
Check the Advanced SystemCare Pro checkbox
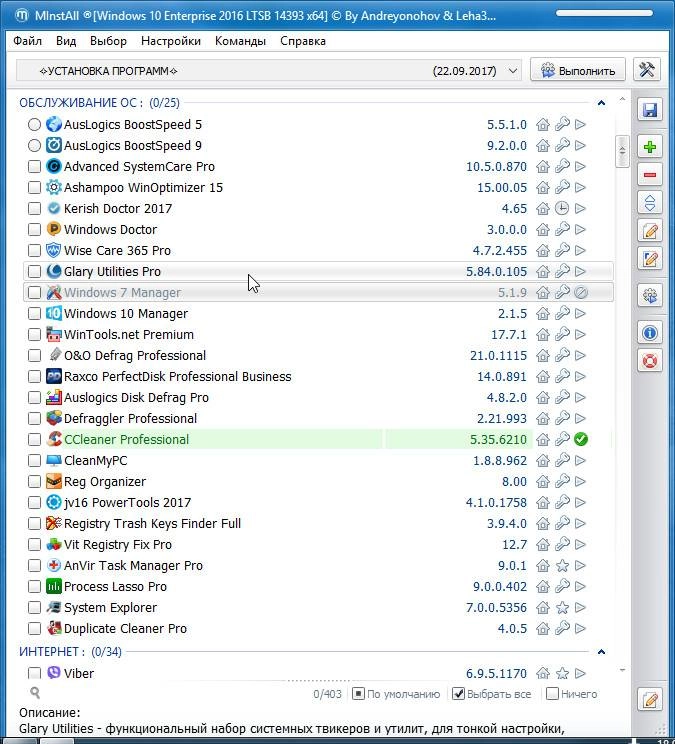(x=34, y=167)
